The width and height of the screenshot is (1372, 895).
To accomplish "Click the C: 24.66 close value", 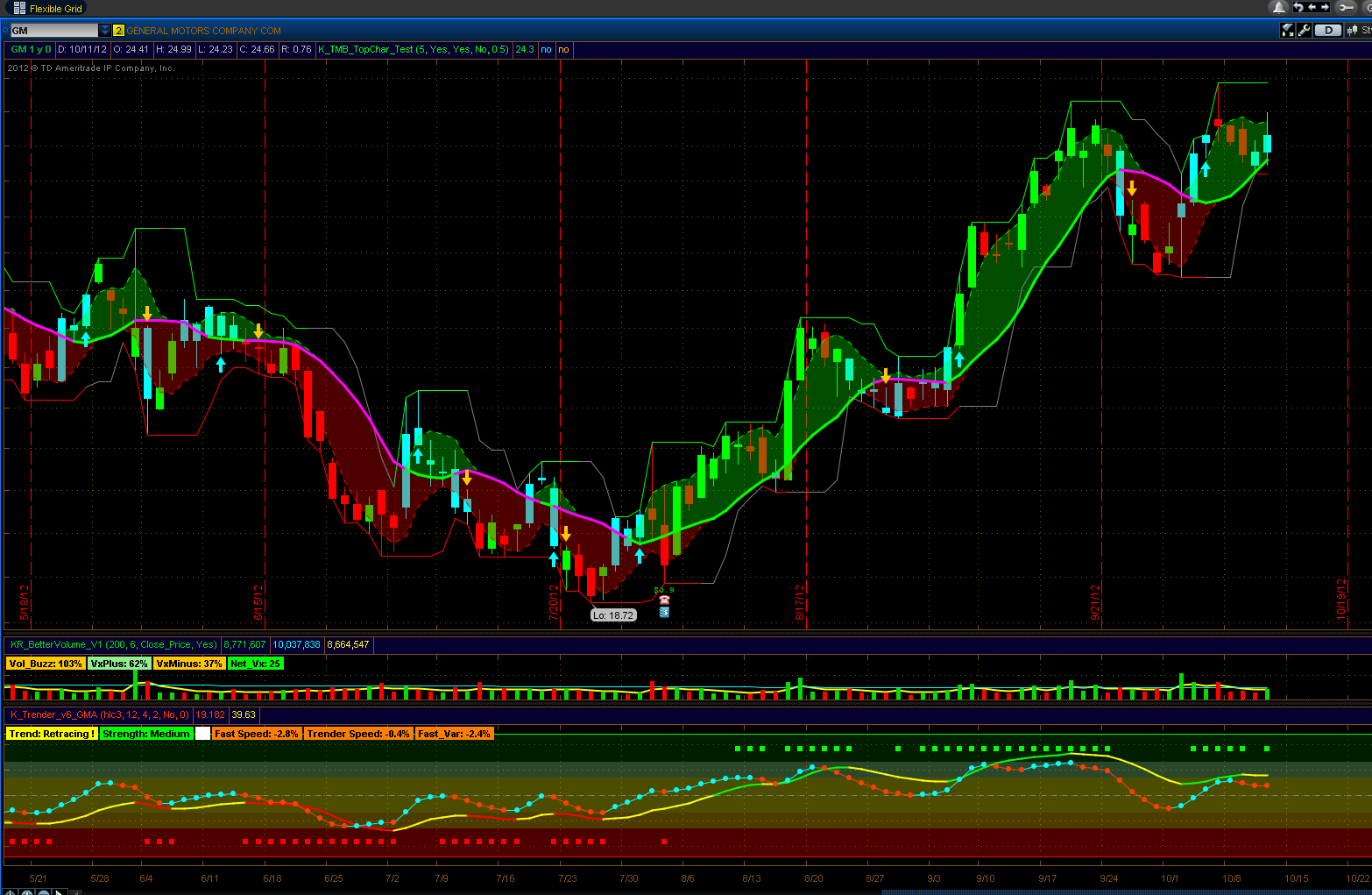I will [258, 50].
